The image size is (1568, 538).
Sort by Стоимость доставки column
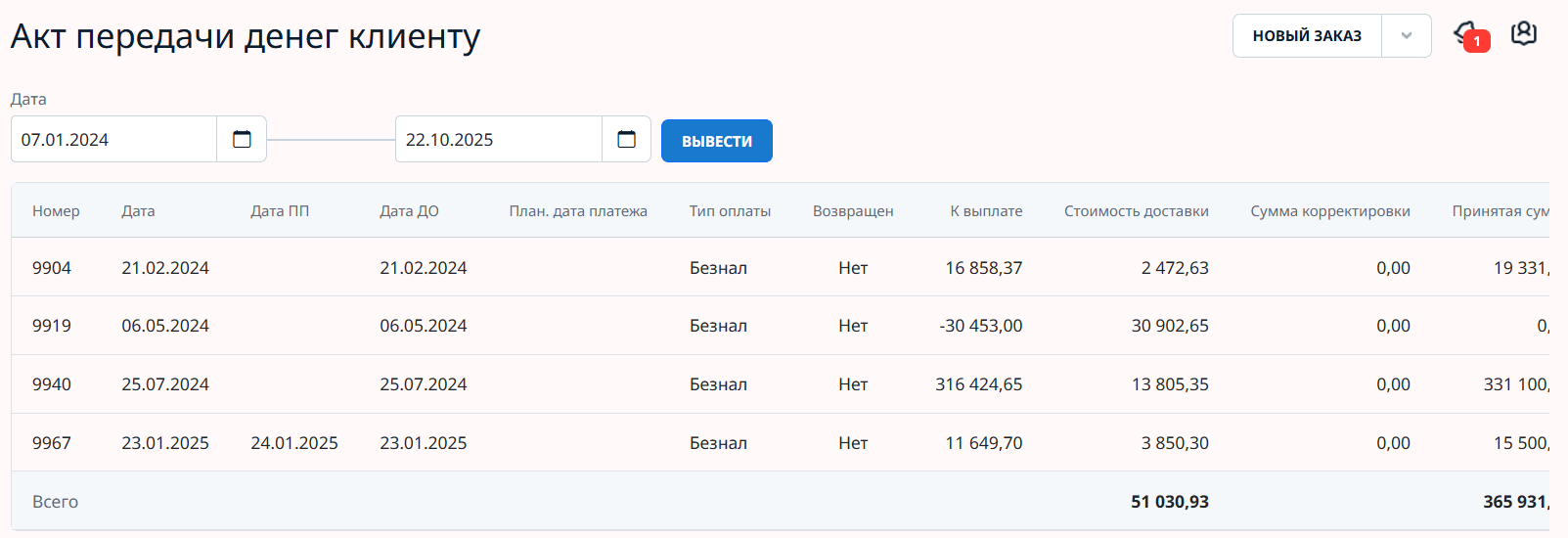click(x=1136, y=211)
